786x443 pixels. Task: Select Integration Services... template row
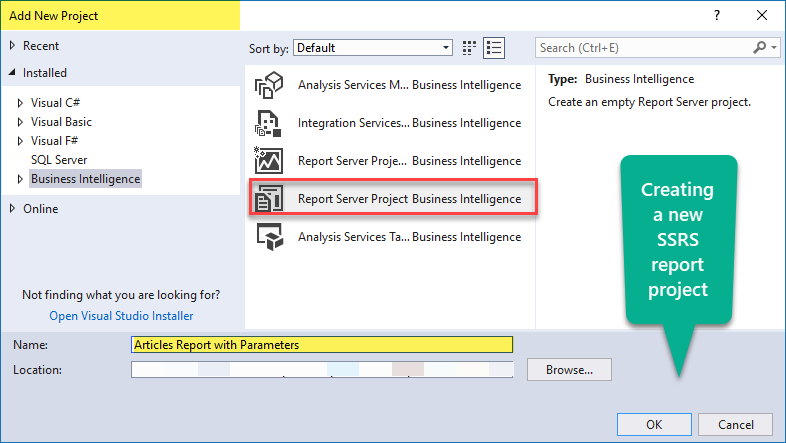[391, 123]
